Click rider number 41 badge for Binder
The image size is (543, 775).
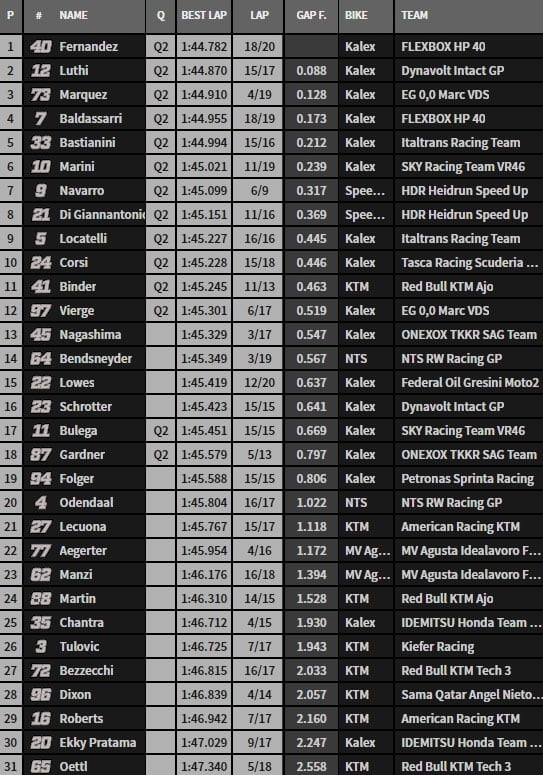click(x=41, y=287)
